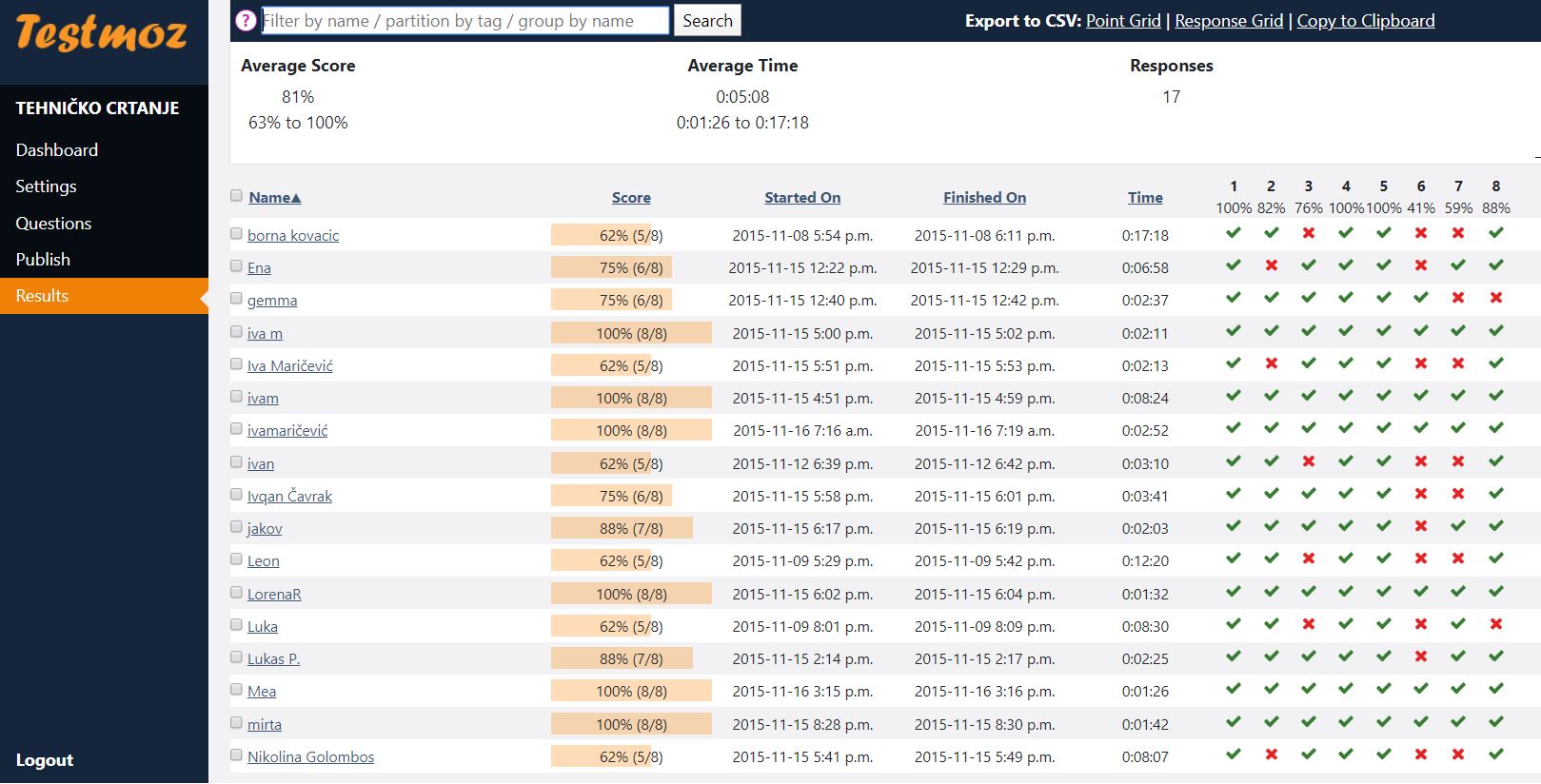The image size is (1541, 784).
Task: Check the box for borna kovacic
Action: pos(236,233)
